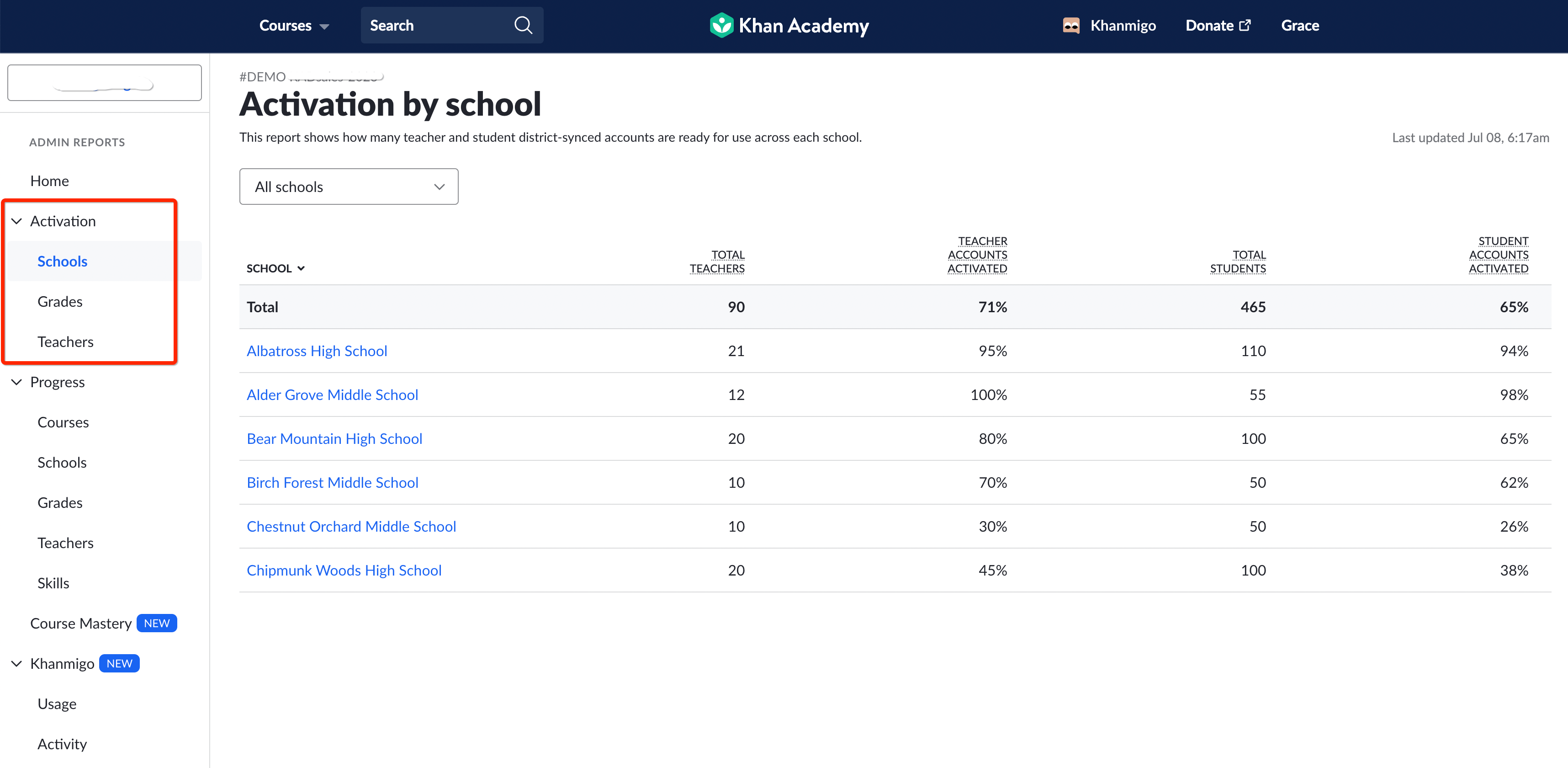Collapse the Progress section
The image size is (1568, 768).
pos(16,382)
